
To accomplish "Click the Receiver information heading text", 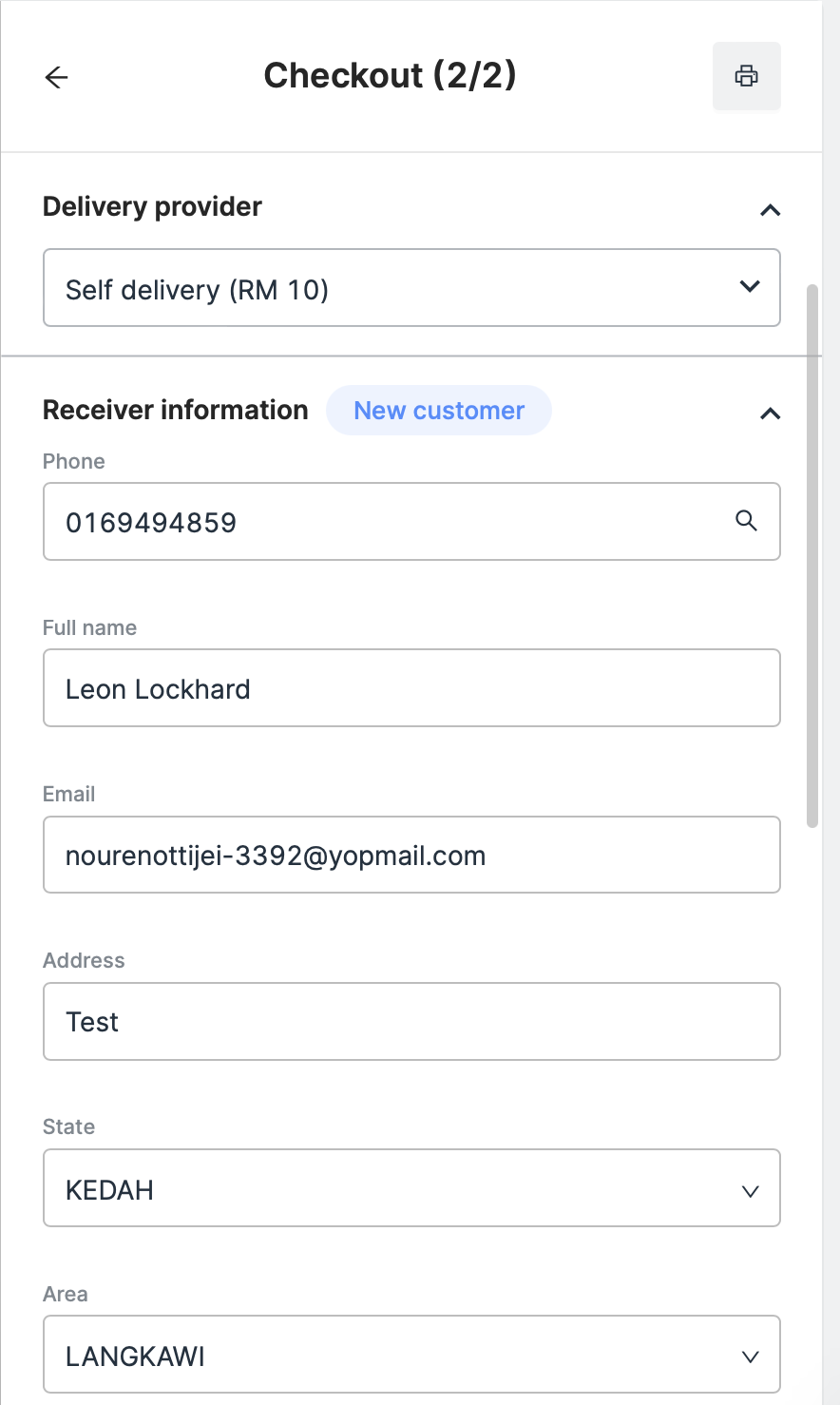I will click(176, 410).
